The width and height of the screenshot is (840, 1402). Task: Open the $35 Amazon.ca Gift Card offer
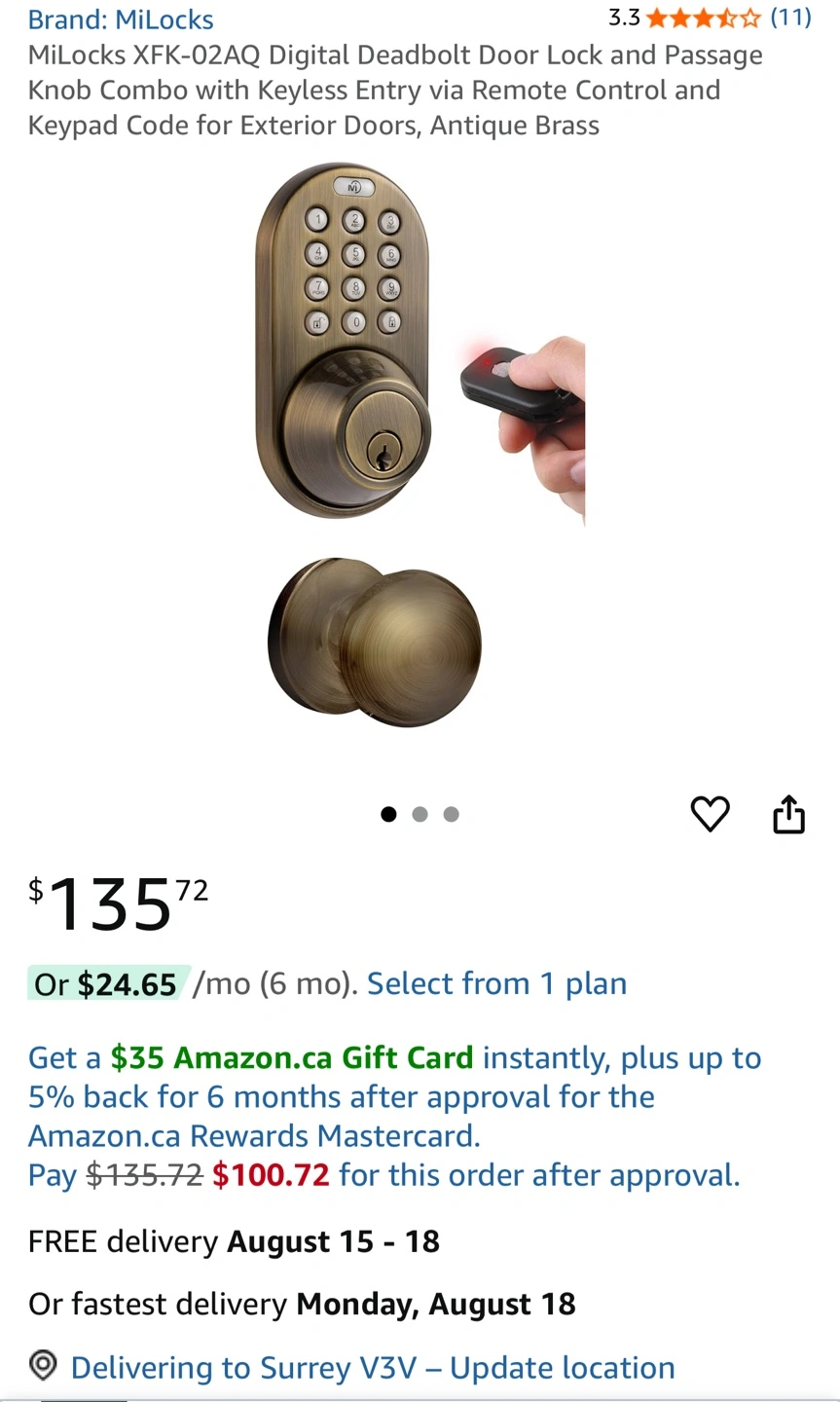tap(292, 1057)
